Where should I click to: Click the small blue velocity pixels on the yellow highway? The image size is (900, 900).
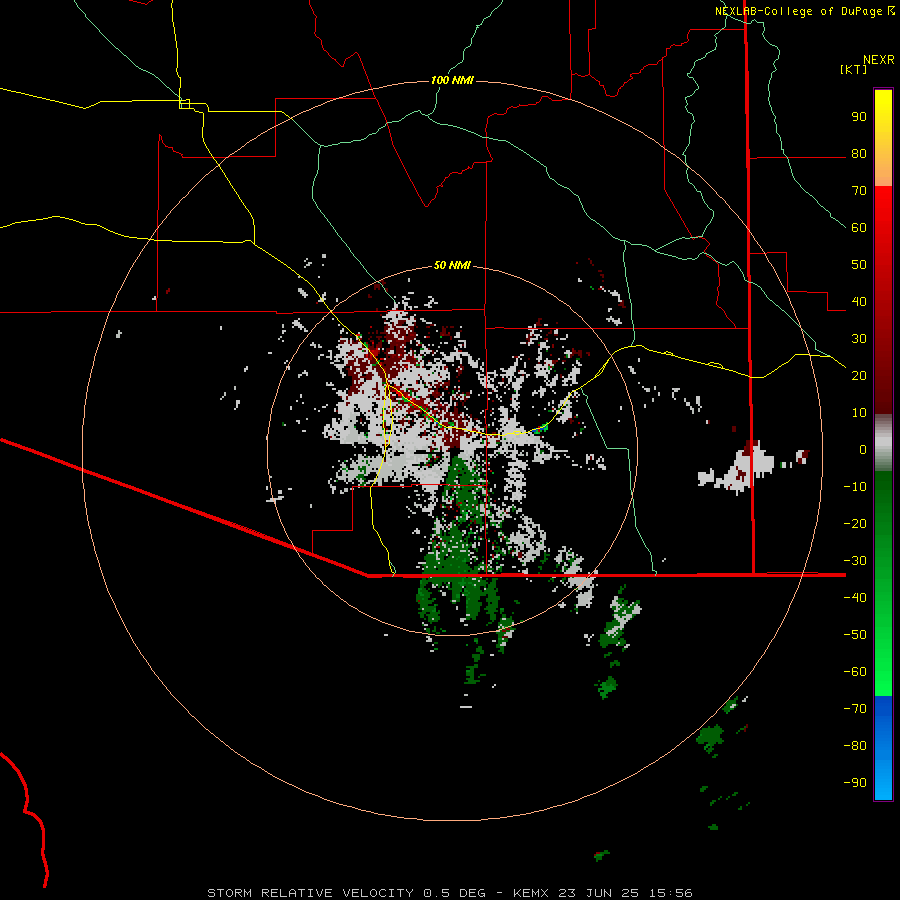pyautogui.click(x=537, y=429)
